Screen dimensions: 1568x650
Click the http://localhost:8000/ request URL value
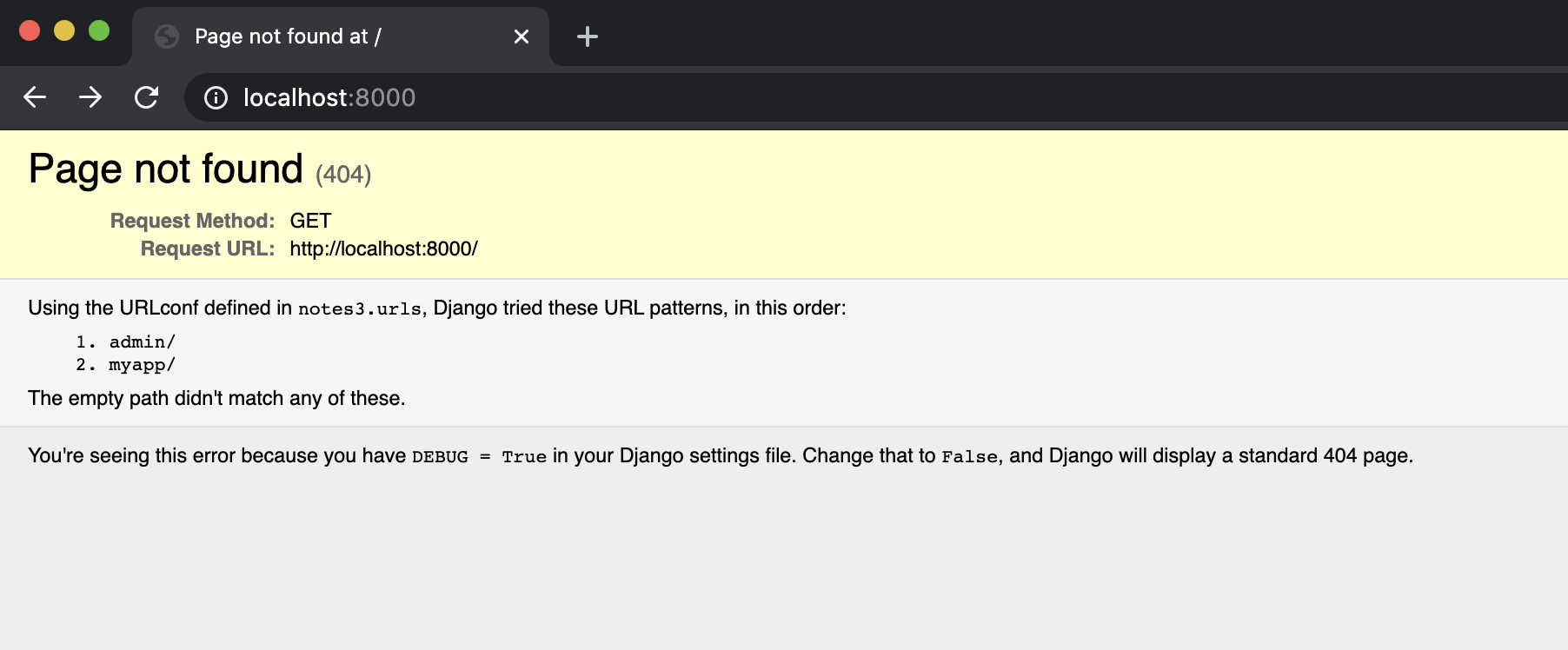pyautogui.click(x=383, y=249)
